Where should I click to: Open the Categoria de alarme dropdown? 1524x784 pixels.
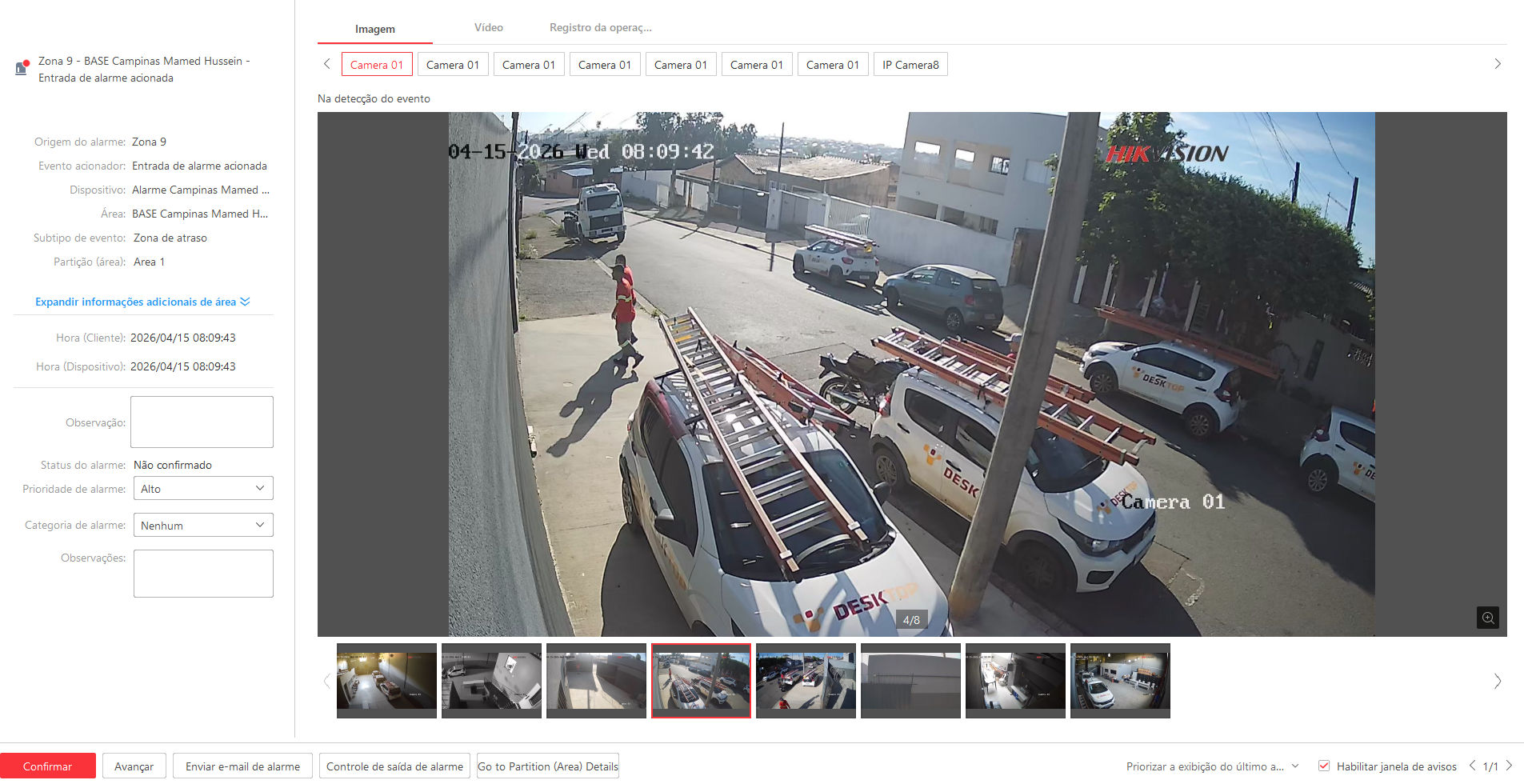tap(203, 526)
